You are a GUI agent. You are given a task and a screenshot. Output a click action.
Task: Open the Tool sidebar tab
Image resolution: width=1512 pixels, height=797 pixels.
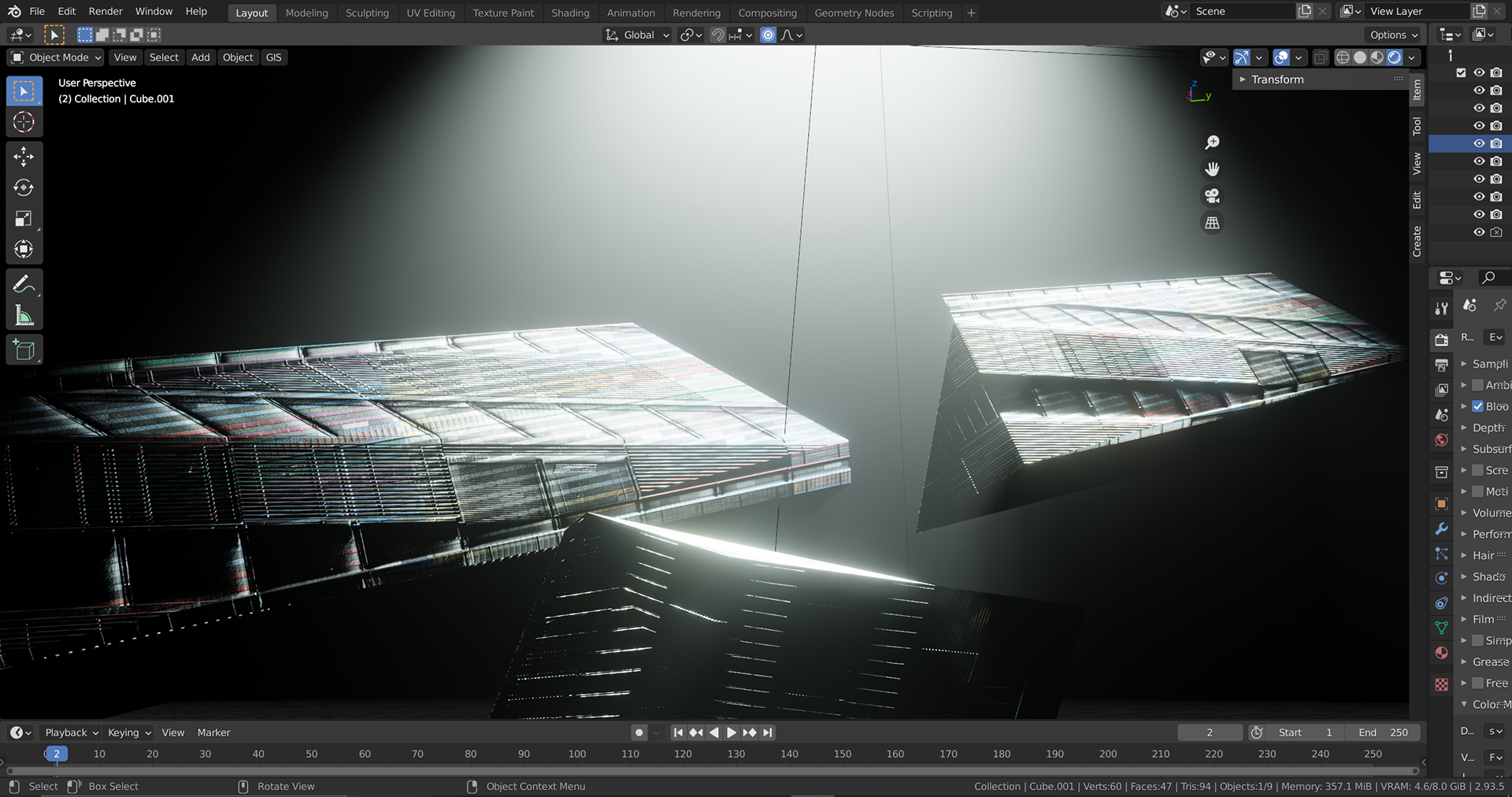[1417, 126]
